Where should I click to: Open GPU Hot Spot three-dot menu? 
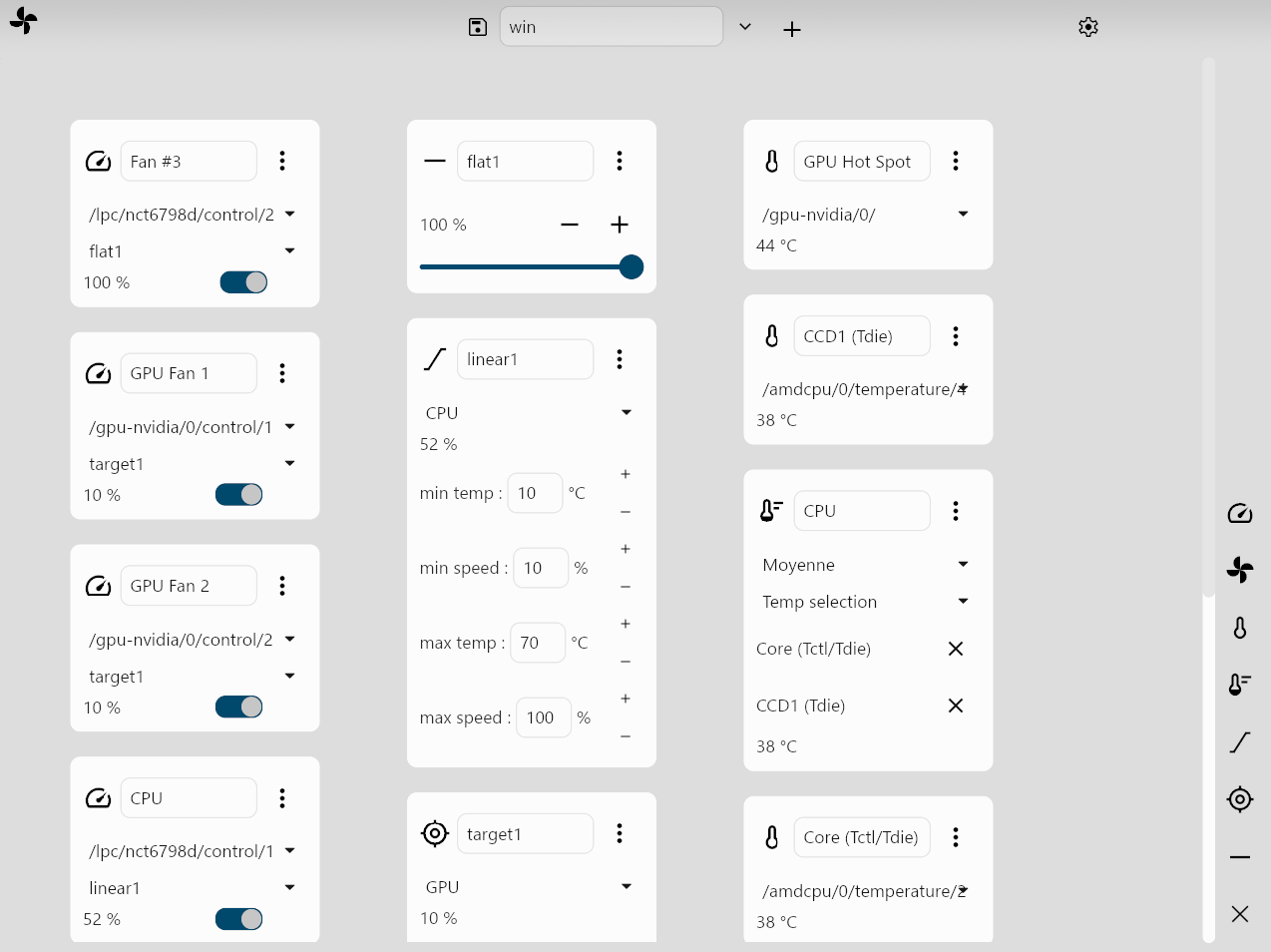956,161
